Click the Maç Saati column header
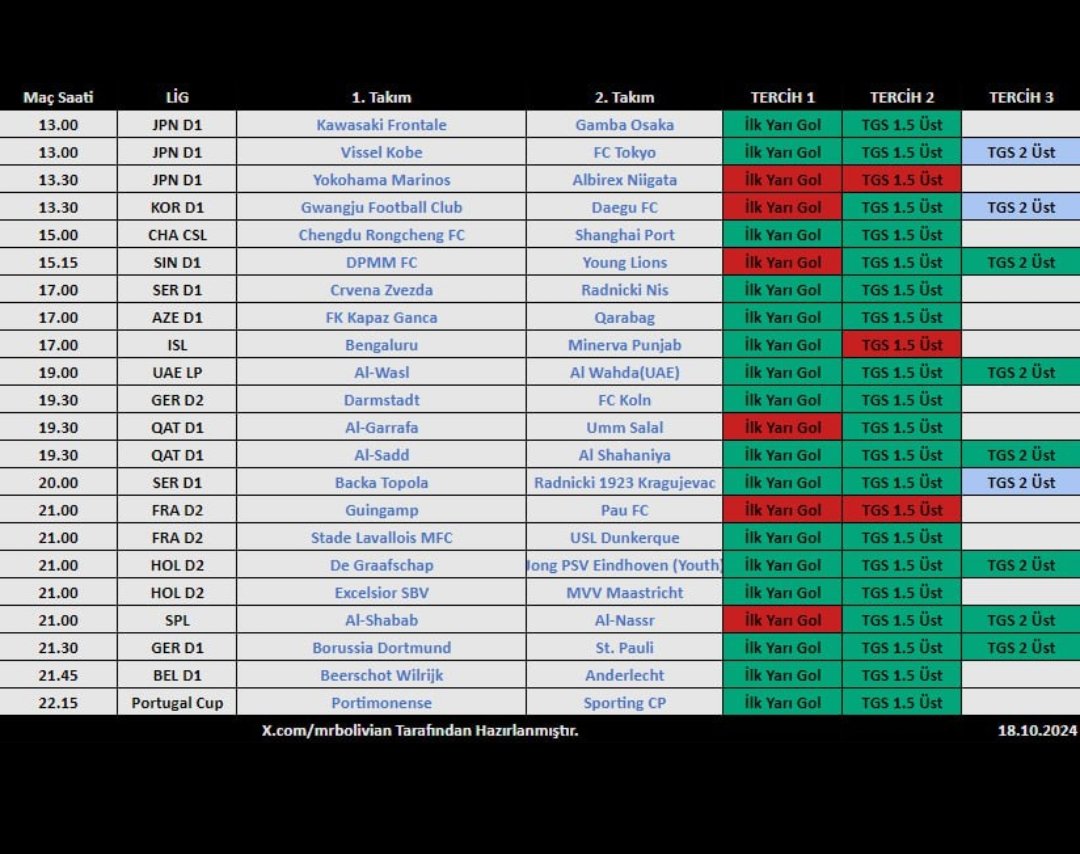This screenshot has height=854, width=1080. tap(58, 97)
